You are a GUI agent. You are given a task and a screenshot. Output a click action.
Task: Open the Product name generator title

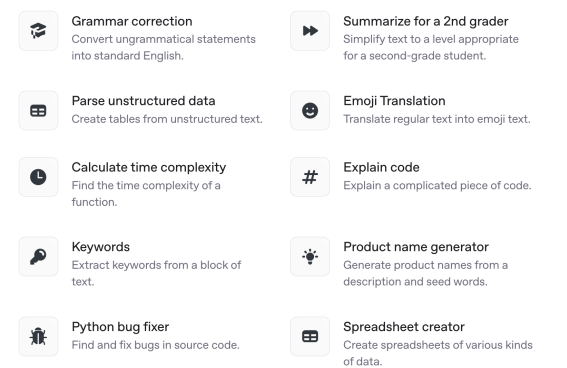click(416, 247)
